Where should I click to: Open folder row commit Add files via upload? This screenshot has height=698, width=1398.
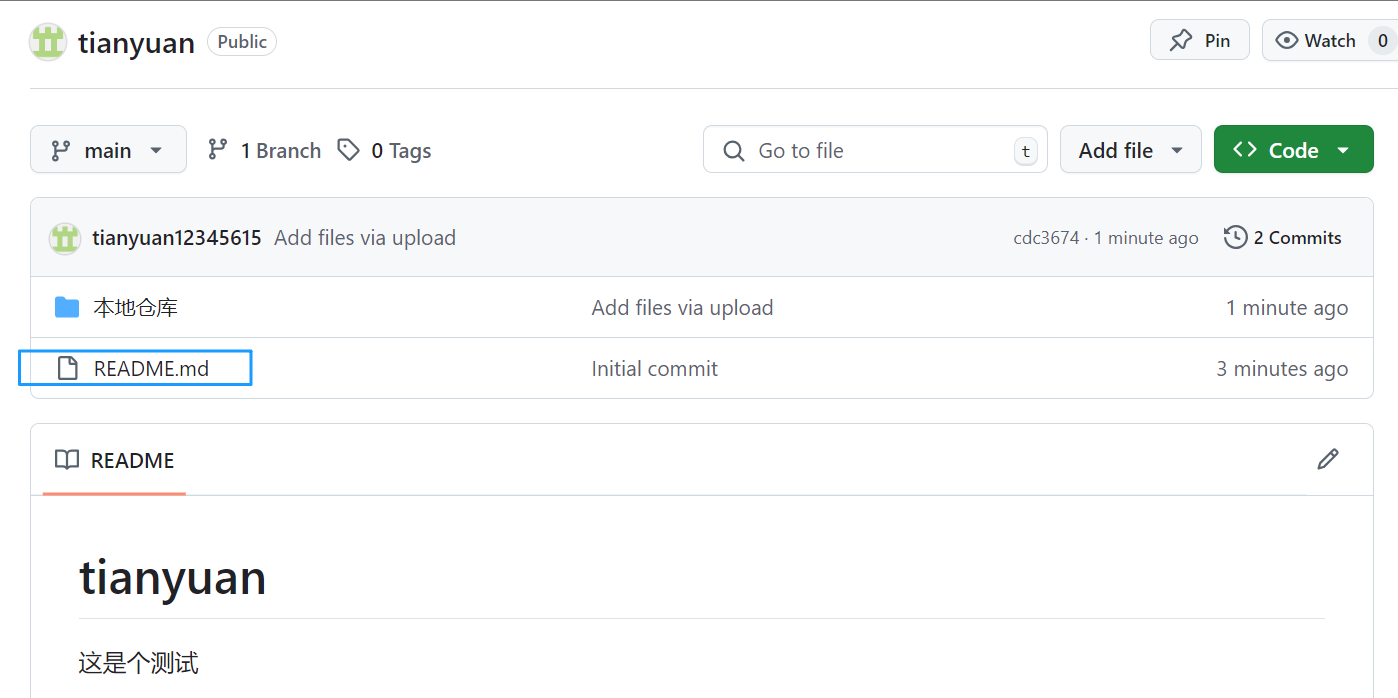pyautogui.click(x=682, y=308)
